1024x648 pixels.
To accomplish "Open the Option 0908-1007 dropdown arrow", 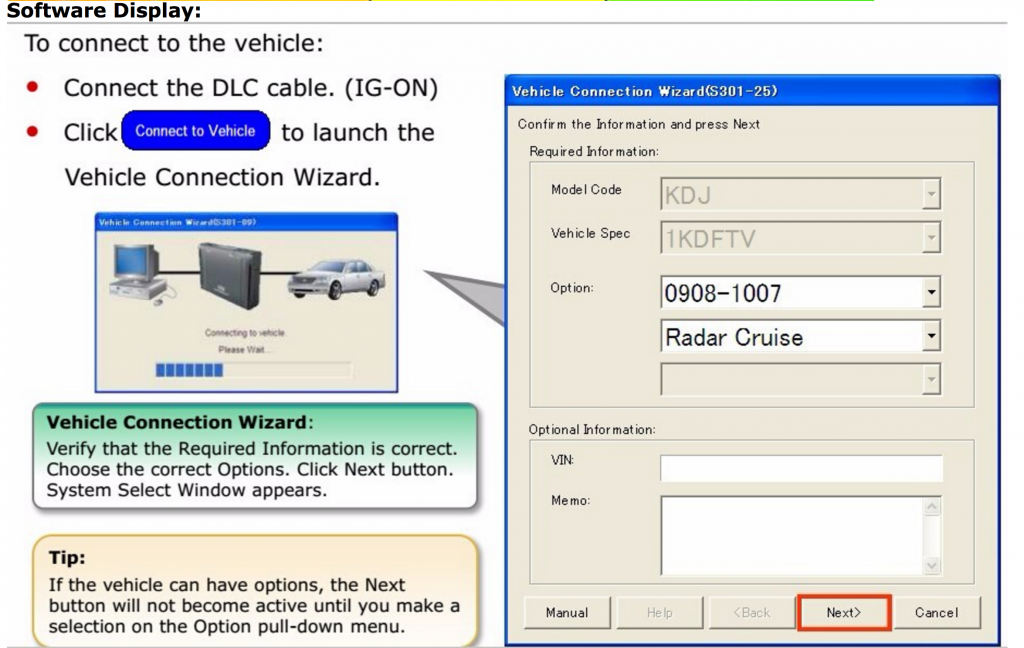I will [x=931, y=293].
